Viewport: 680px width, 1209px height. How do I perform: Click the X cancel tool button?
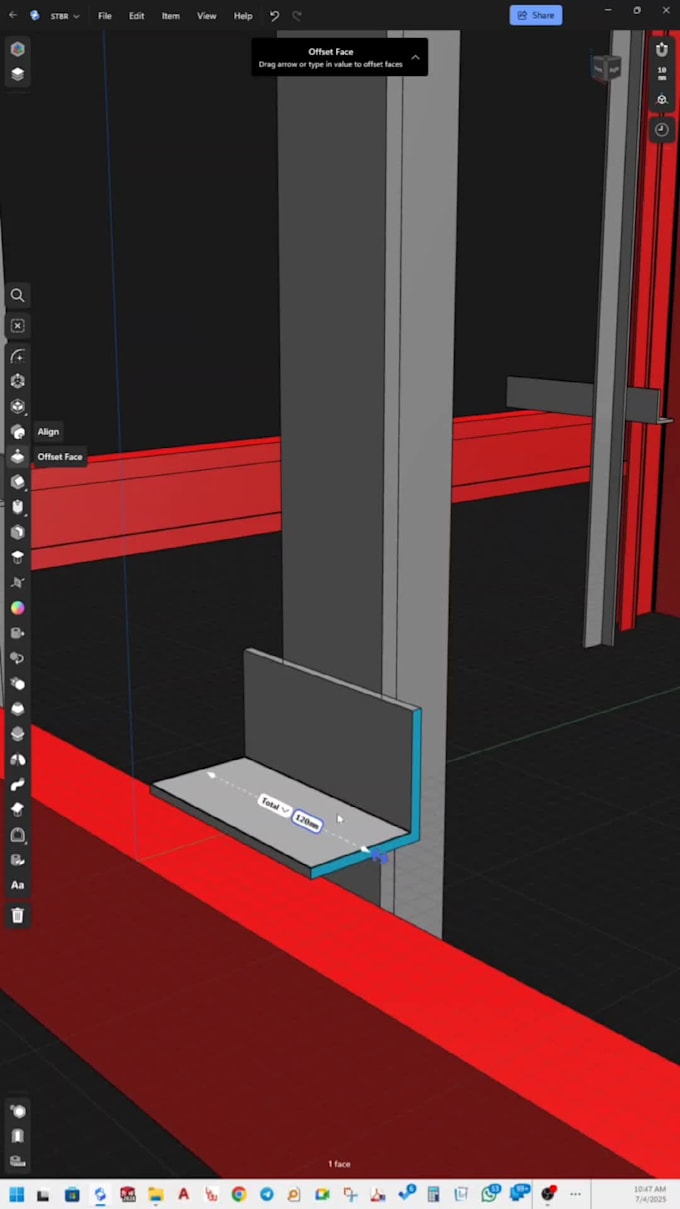tap(17, 326)
